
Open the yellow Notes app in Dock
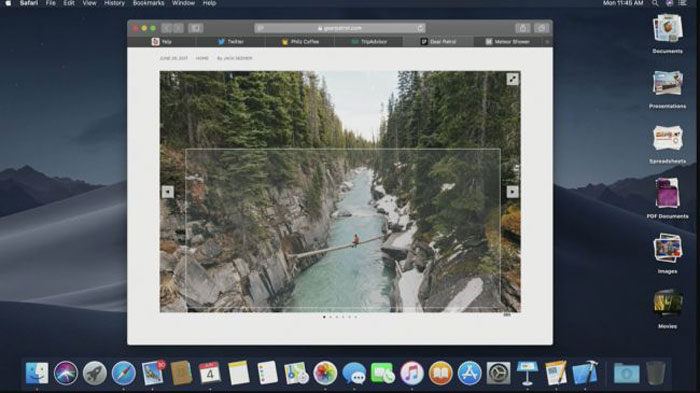(x=239, y=373)
